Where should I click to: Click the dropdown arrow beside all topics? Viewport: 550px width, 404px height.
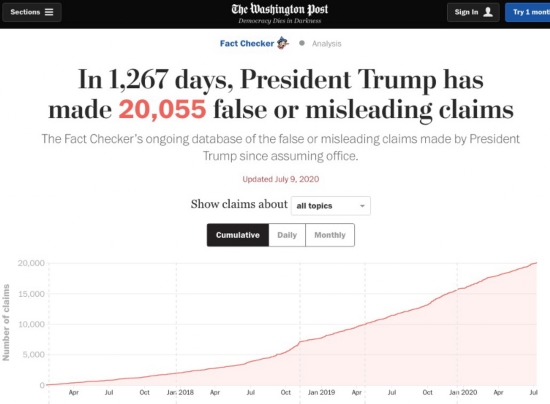coord(362,206)
